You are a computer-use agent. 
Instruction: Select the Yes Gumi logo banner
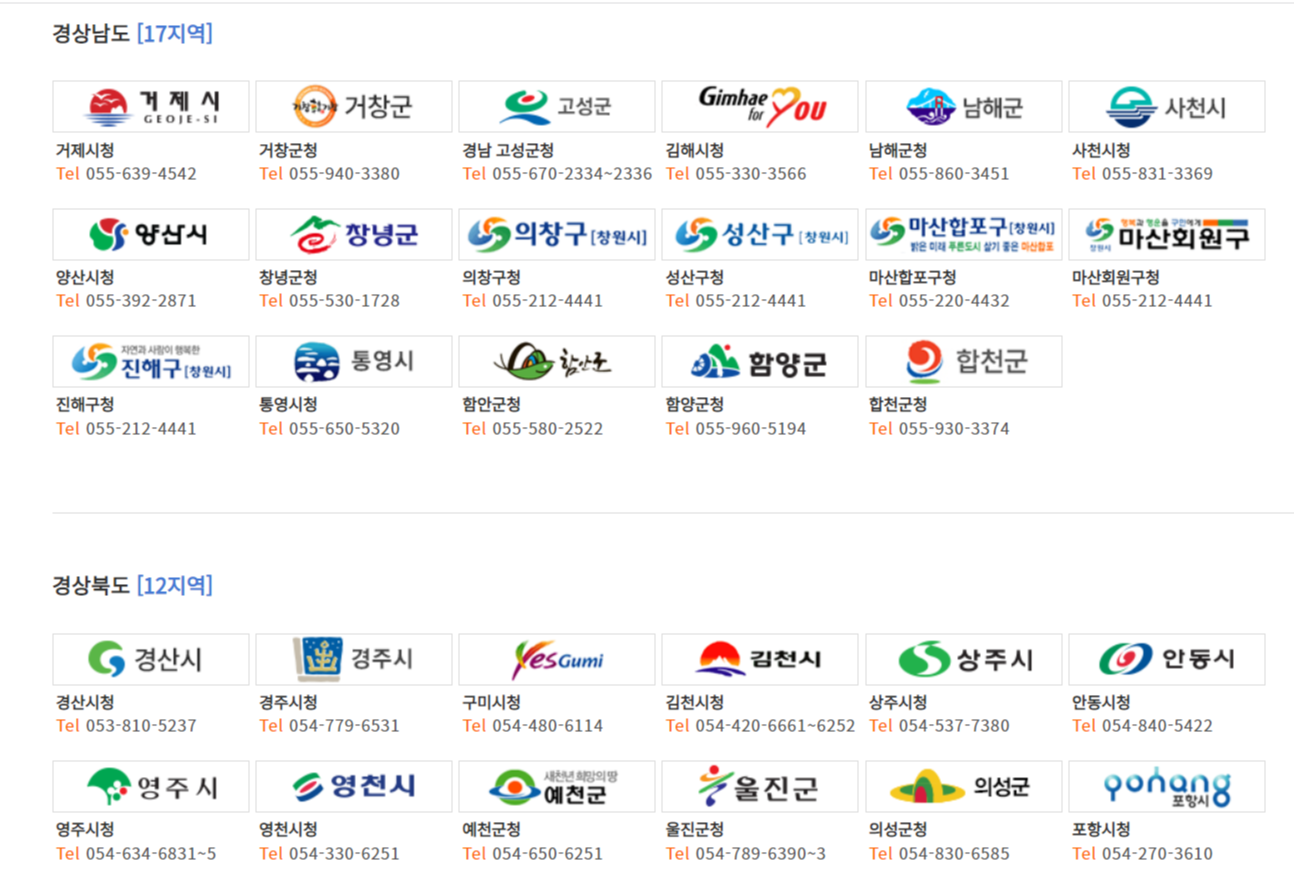point(557,660)
